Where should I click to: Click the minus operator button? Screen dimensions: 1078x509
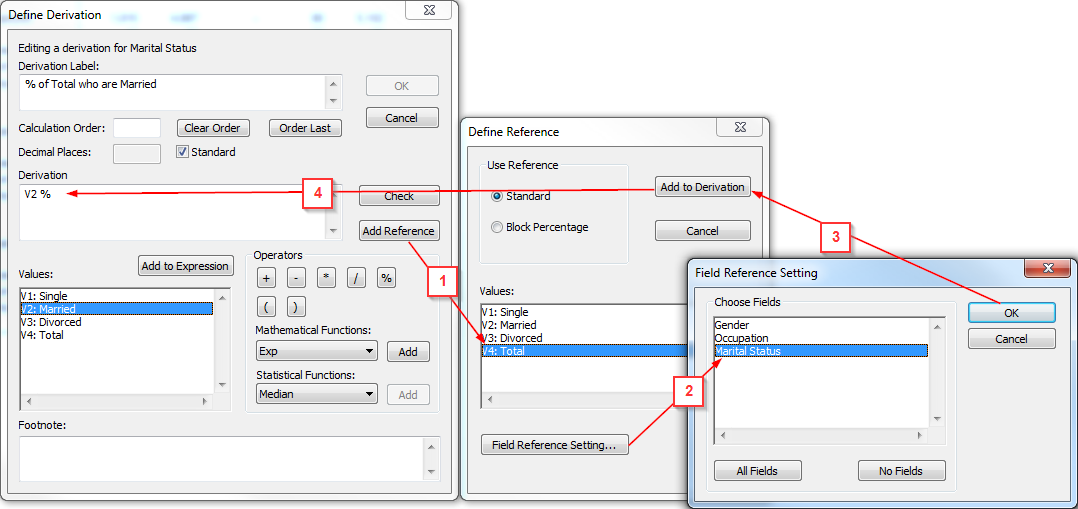tap(296, 279)
